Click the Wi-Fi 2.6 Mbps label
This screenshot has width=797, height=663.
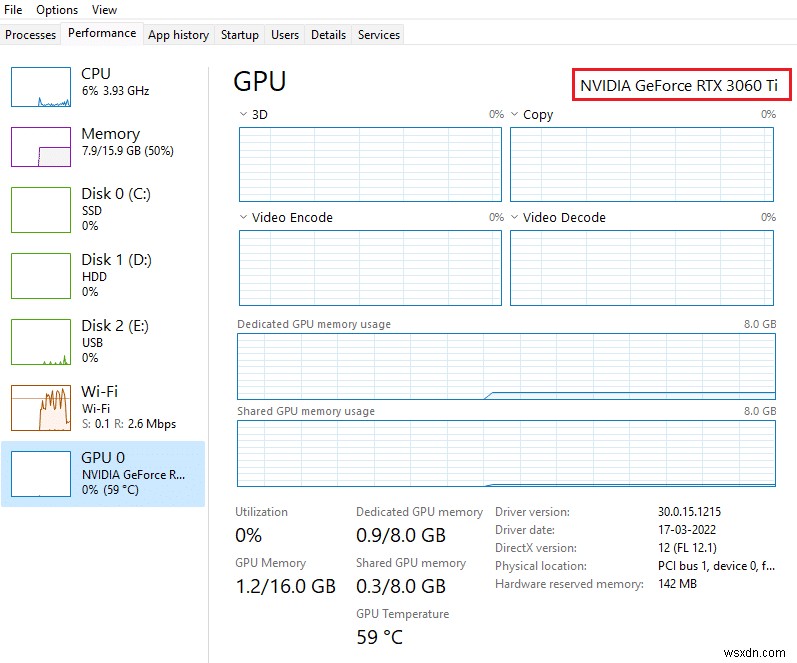[x=129, y=407]
